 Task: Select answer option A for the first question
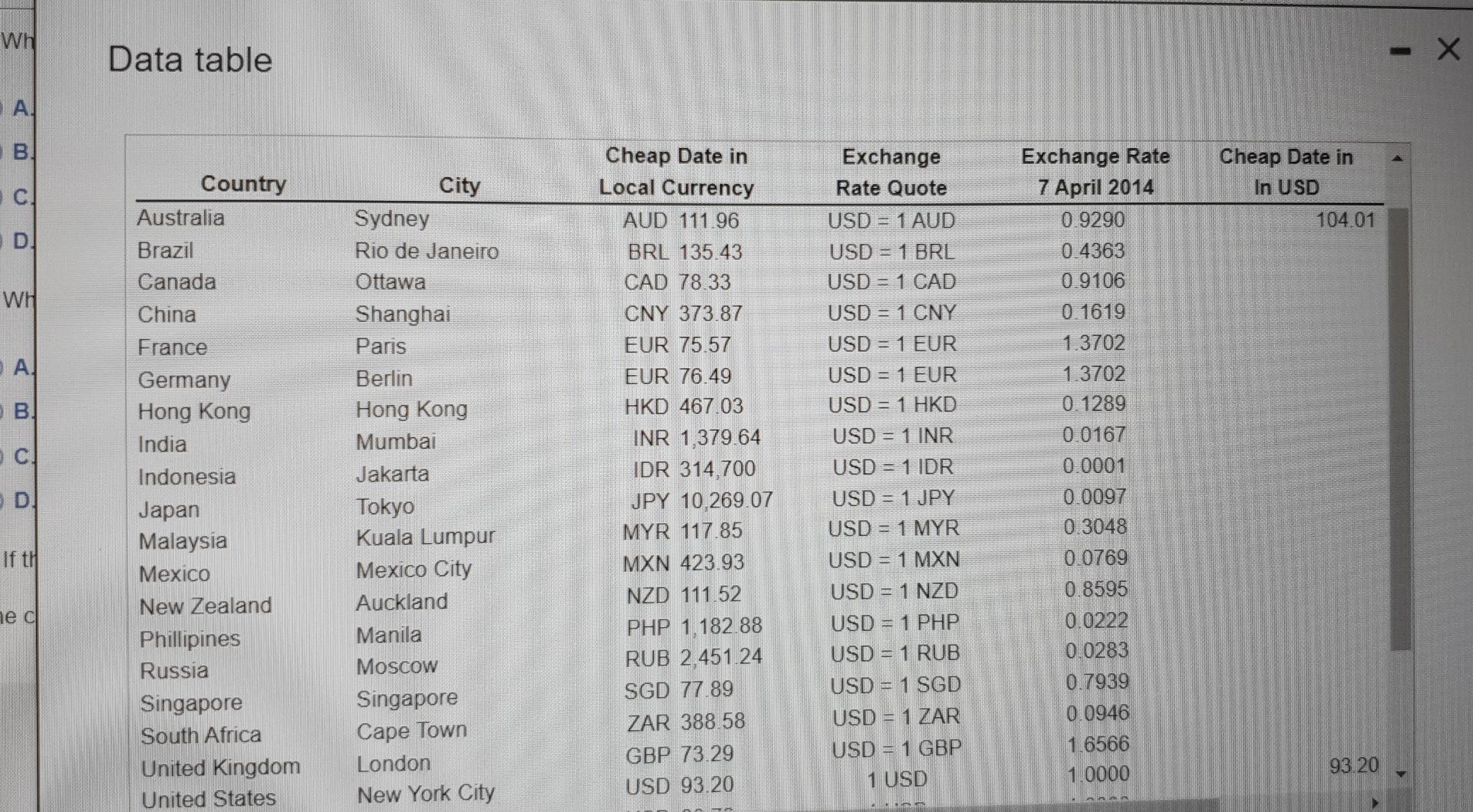tap(23, 108)
